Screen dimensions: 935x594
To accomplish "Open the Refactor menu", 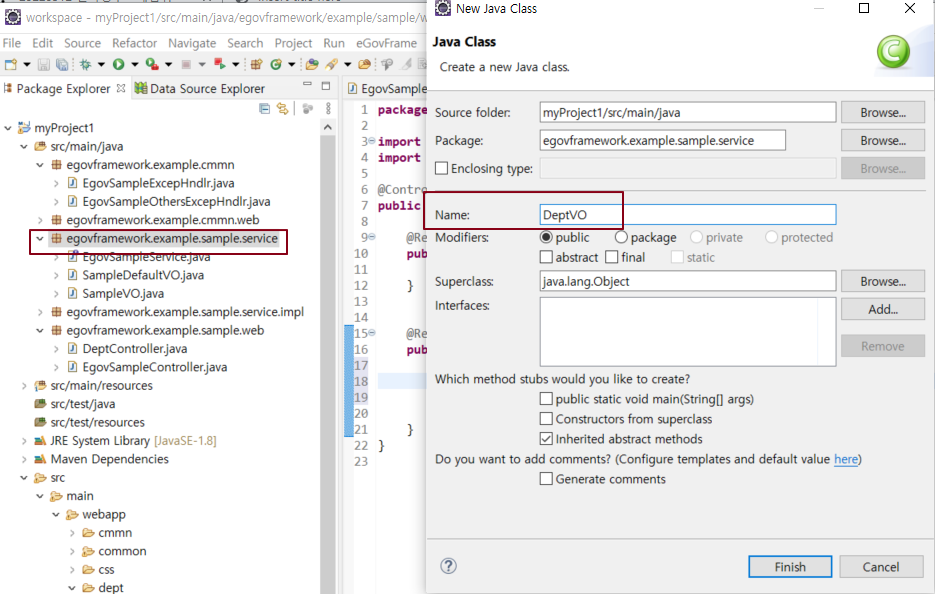I will coord(134,43).
